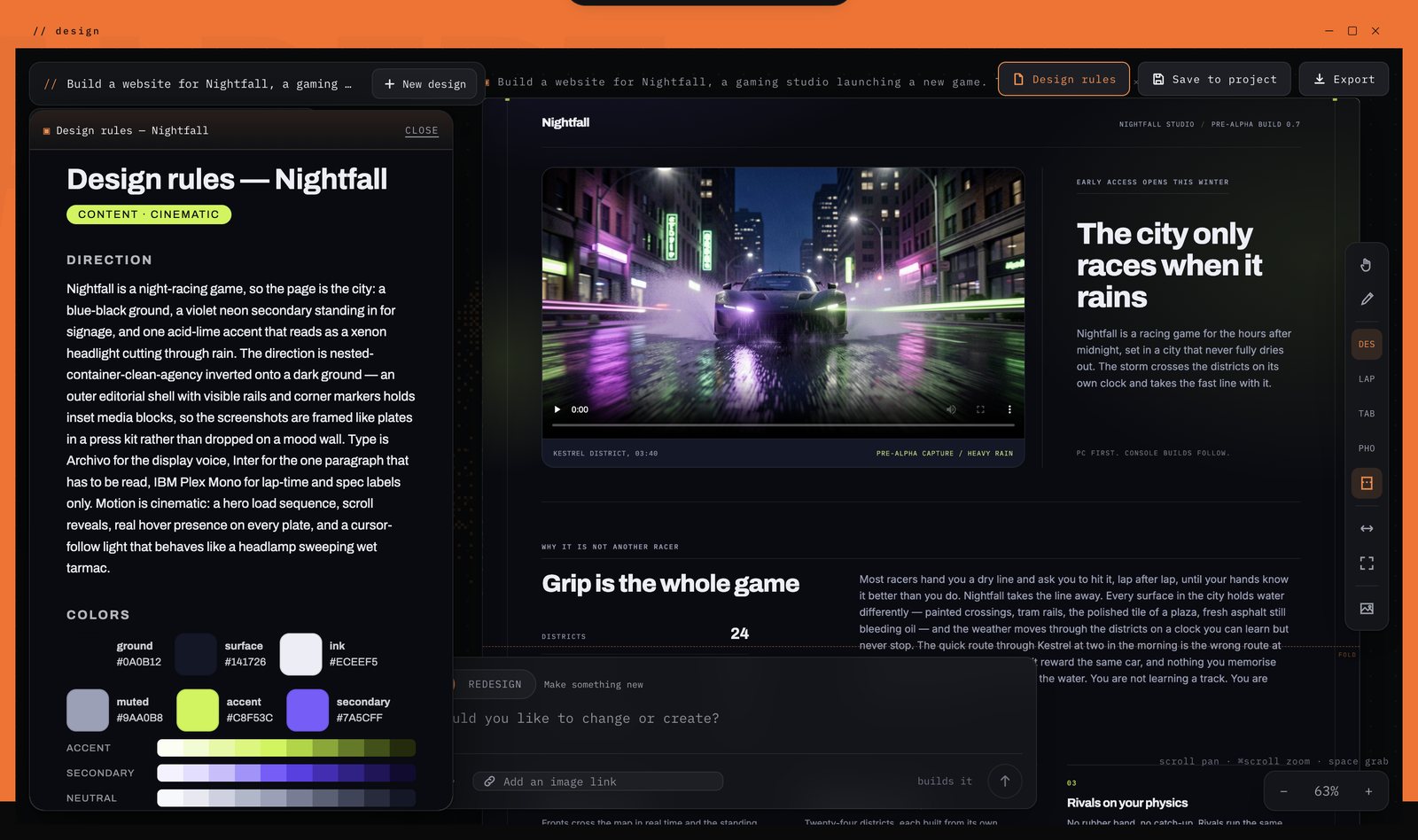
Task: Click the CONTENT · CINEMATIC badge
Action: [149, 214]
